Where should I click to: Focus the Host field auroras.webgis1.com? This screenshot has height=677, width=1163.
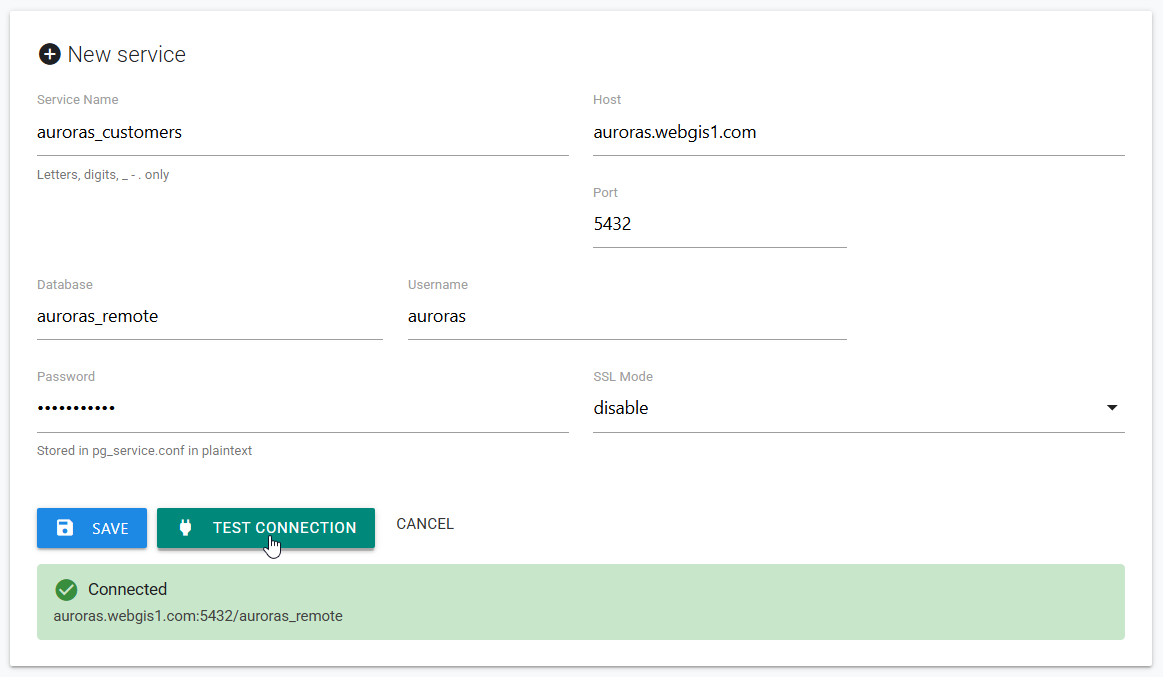click(859, 132)
